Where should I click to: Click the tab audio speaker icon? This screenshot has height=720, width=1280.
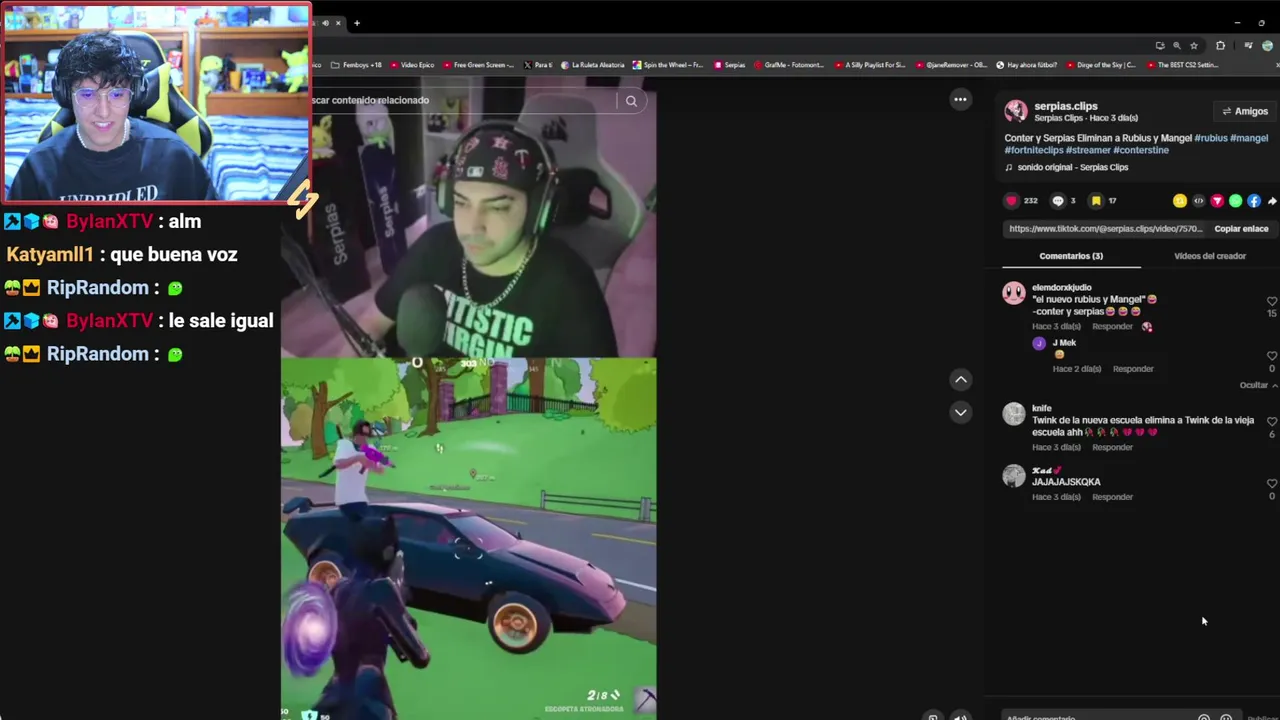pos(324,23)
